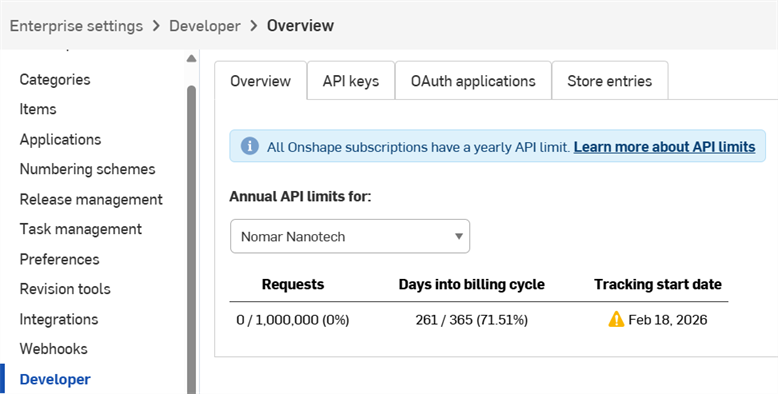Viewport: 778px width, 394px height.
Task: Click the sidebar scroll-up arrow
Action: click(x=191, y=59)
